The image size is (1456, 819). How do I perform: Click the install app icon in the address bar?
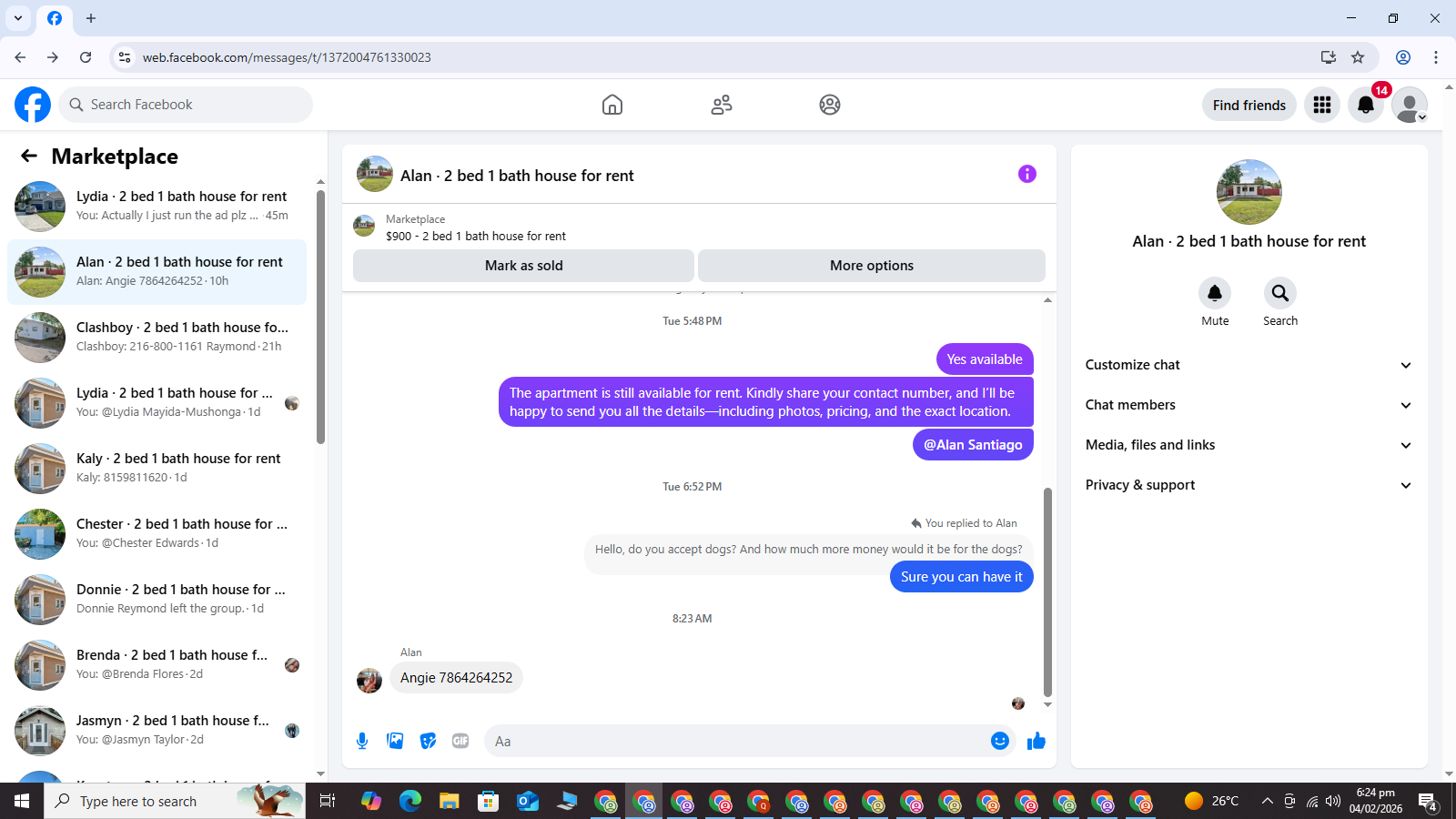1329,57
